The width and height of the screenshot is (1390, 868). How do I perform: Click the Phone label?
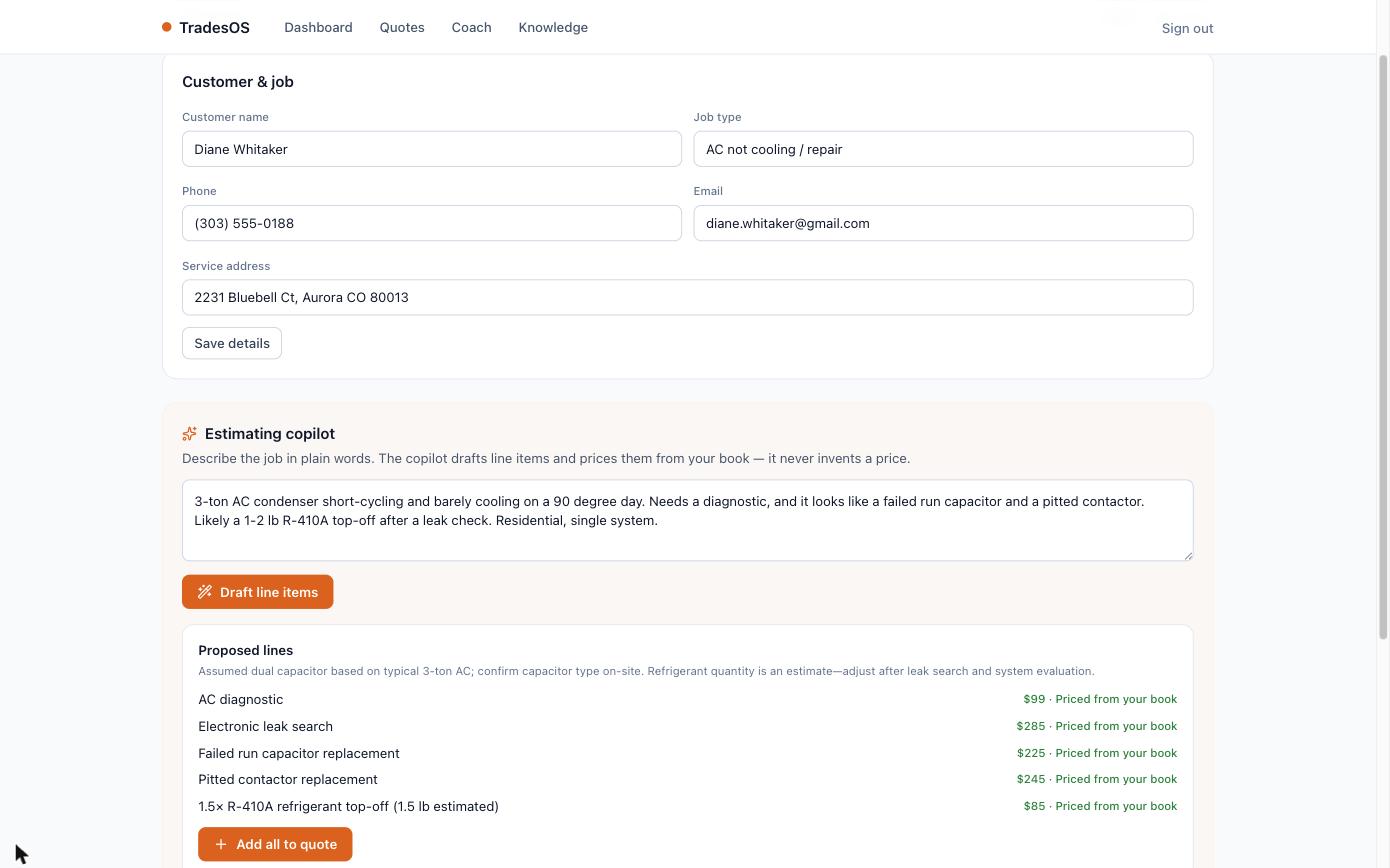tap(199, 191)
